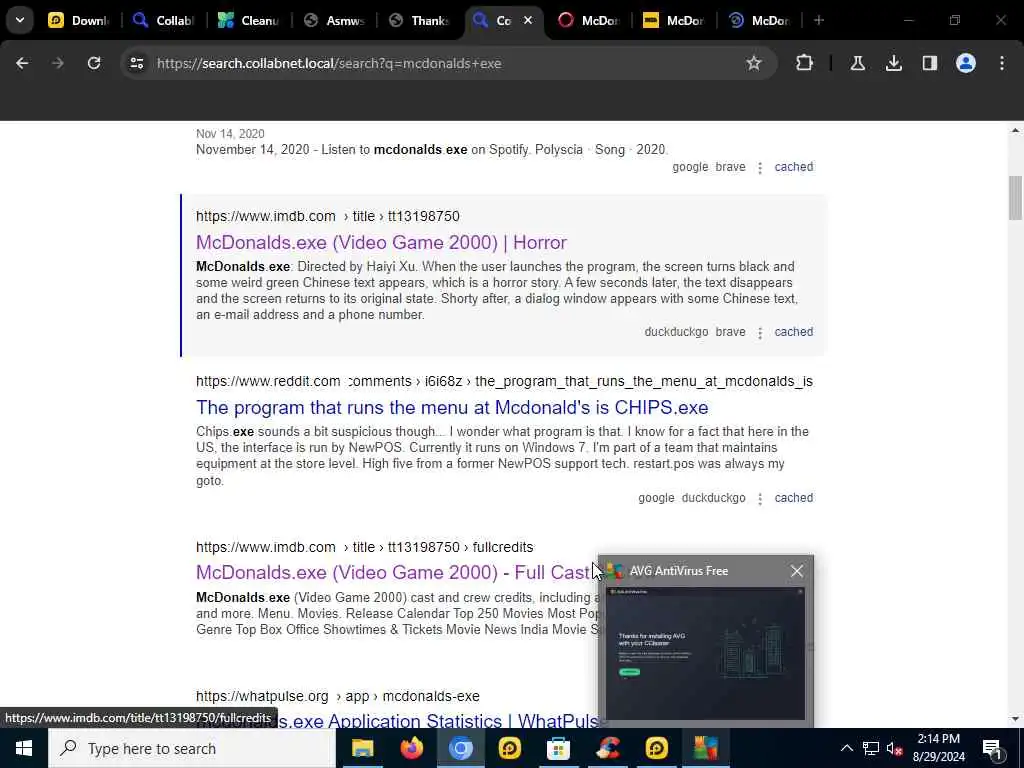Switch to the McDon tab with red circle icon

tap(589, 20)
